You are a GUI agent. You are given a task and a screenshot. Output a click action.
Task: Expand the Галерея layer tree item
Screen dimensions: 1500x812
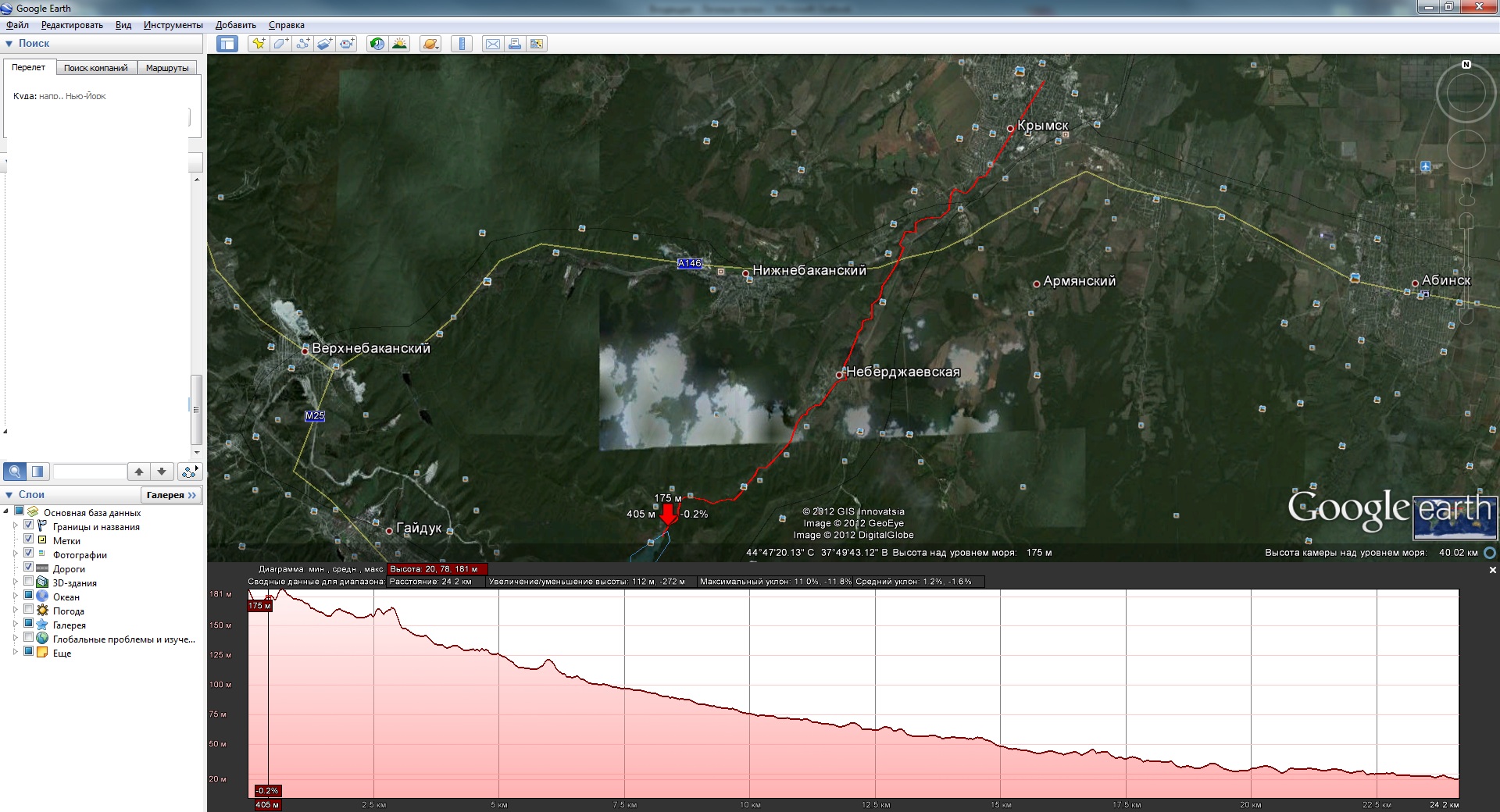click(16, 625)
